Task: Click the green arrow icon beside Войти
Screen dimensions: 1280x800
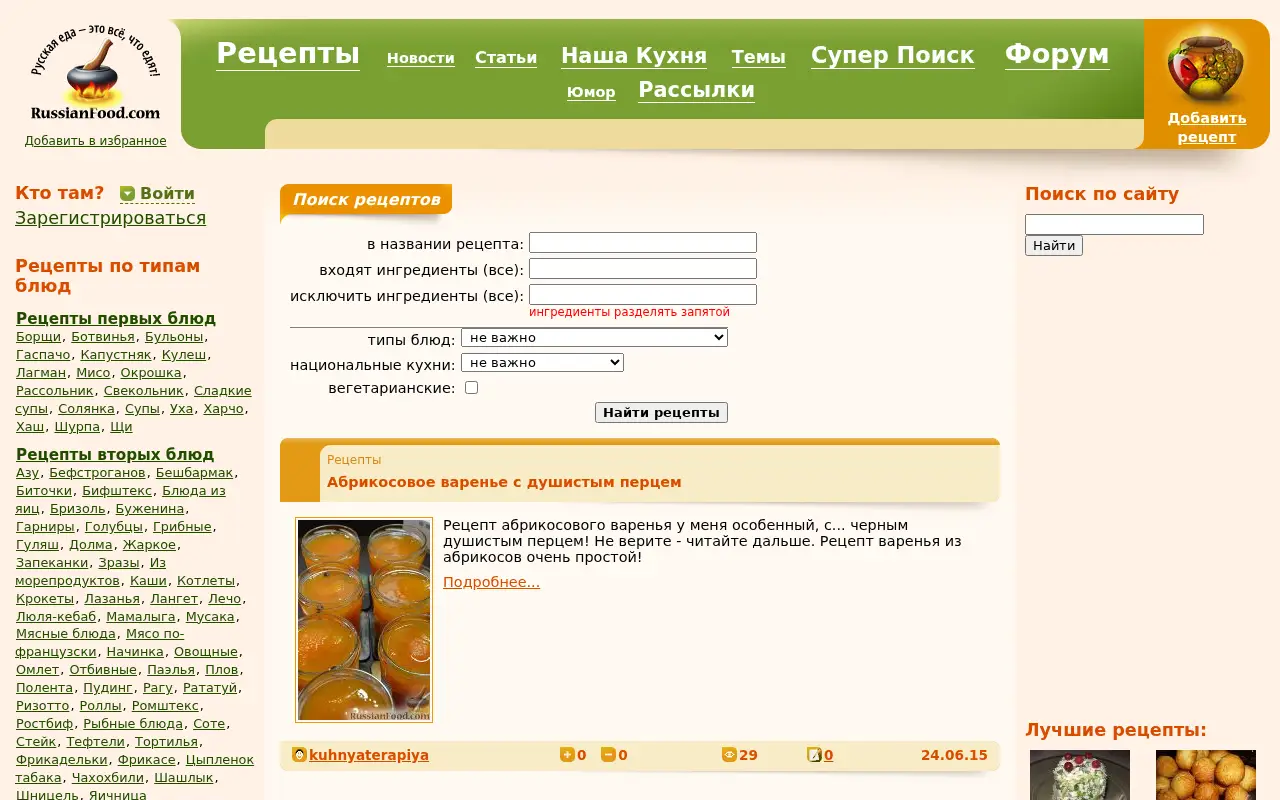Action: coord(127,194)
